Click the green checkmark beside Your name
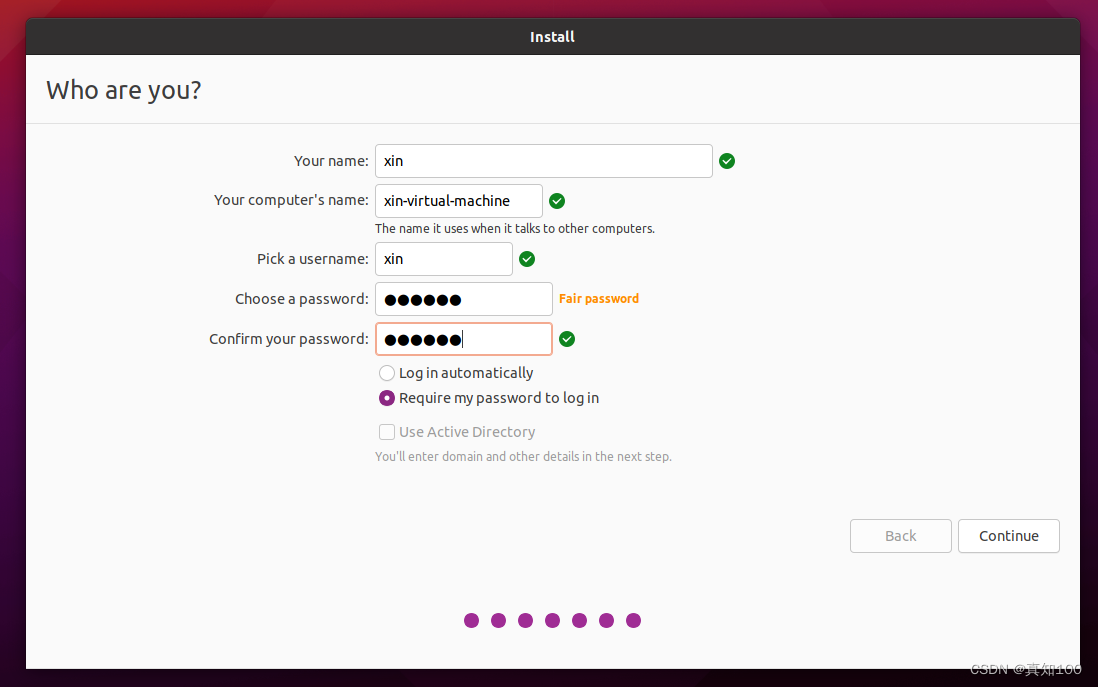 [x=727, y=161]
